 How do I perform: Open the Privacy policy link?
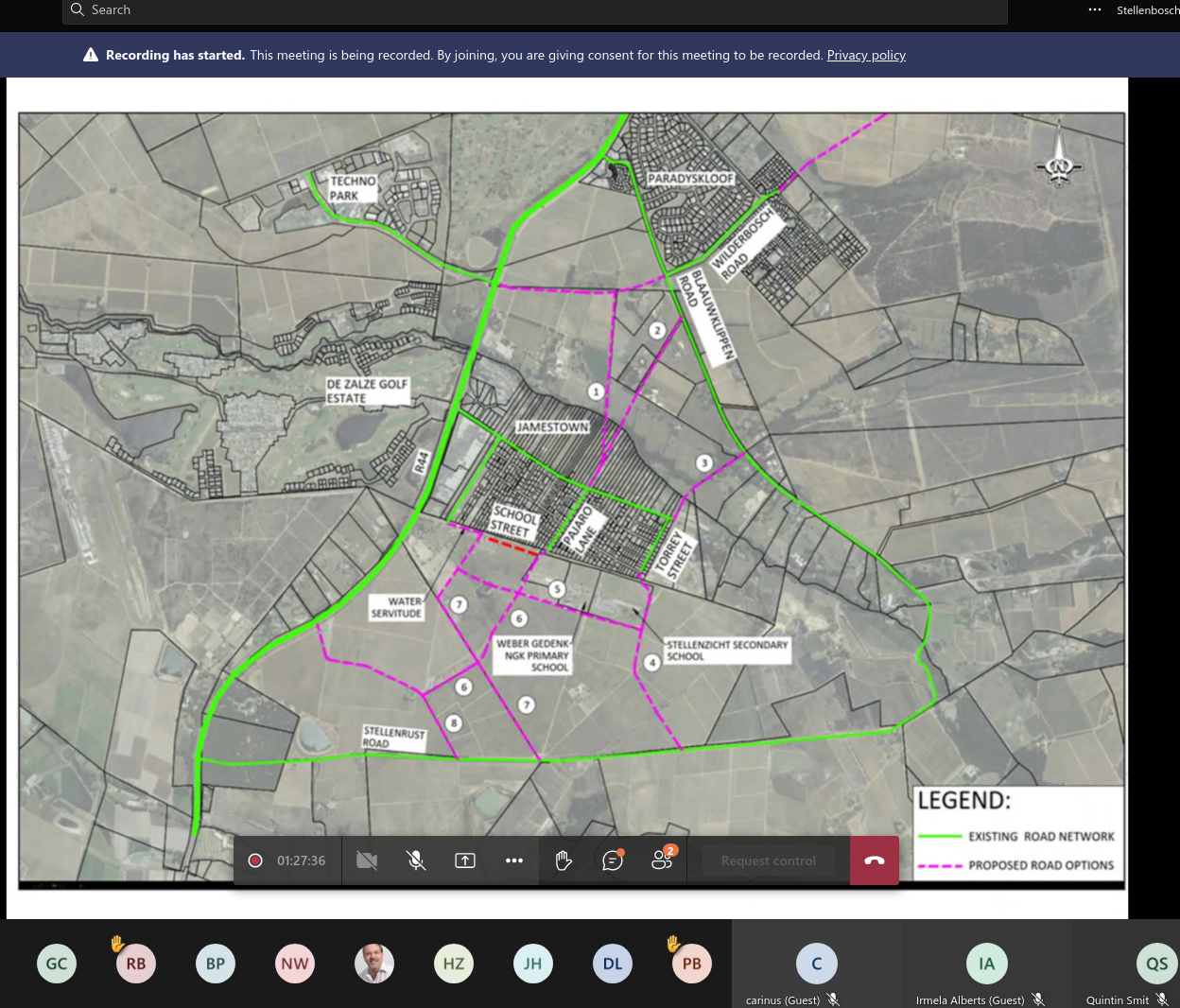click(x=866, y=55)
